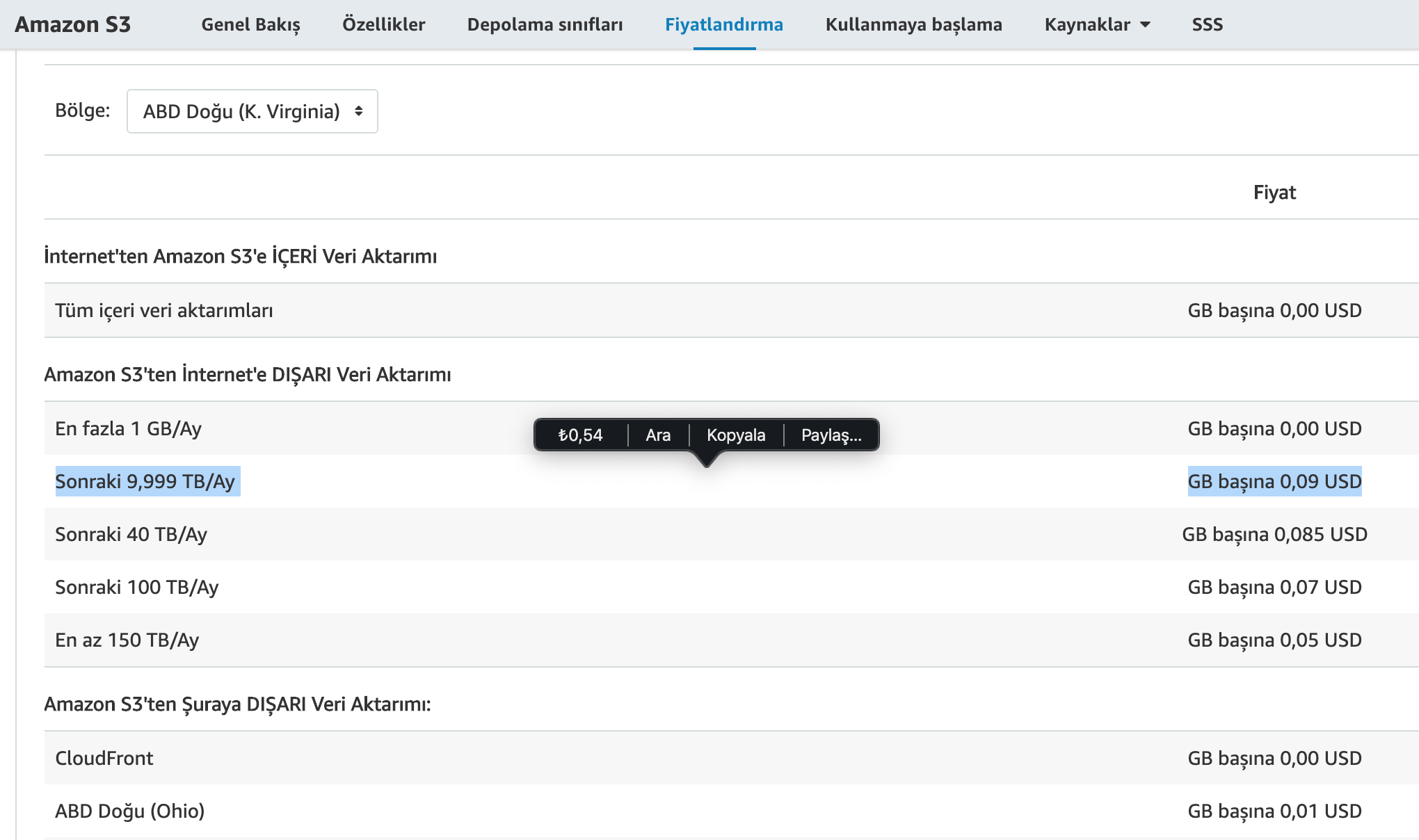
Task: Open the Bölge region dropdown
Action: (252, 111)
